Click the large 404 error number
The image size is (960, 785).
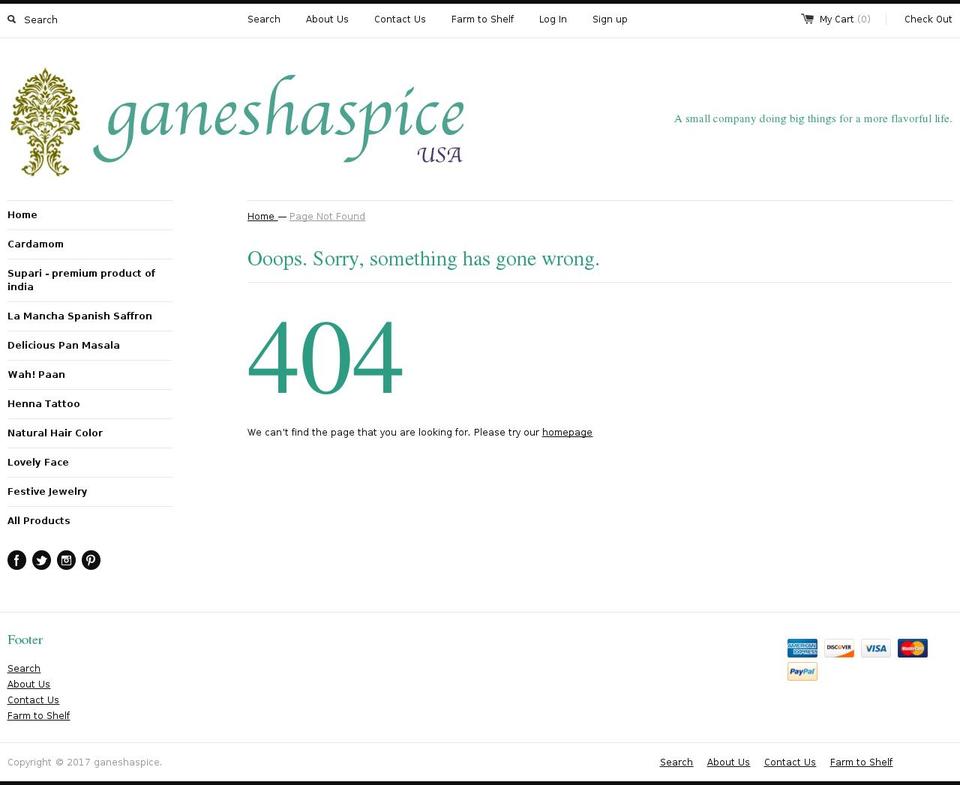click(x=325, y=357)
